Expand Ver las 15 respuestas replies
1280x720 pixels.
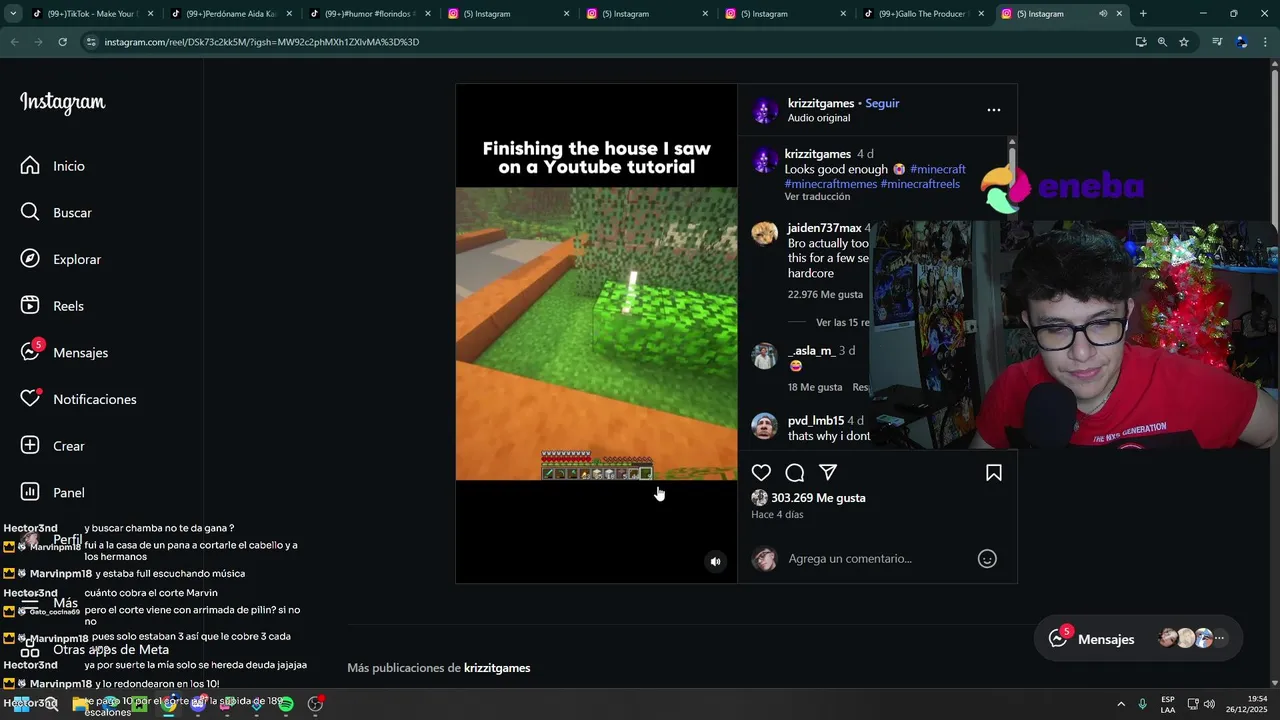coord(842,323)
